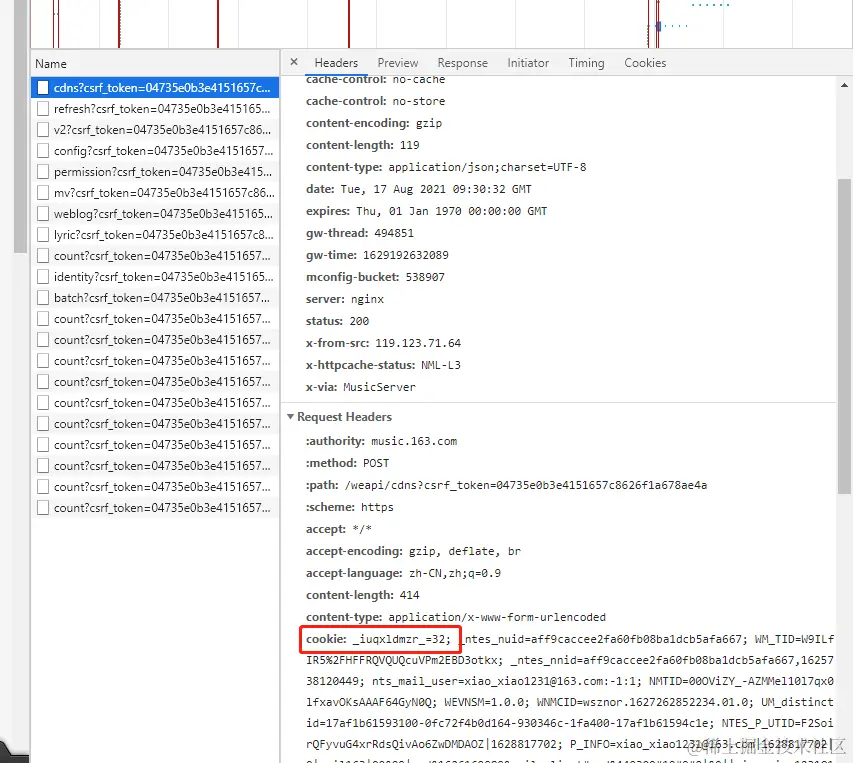Click the :path value /weapi/cdns
The width and height of the screenshot is (853, 763).
tap(526, 485)
